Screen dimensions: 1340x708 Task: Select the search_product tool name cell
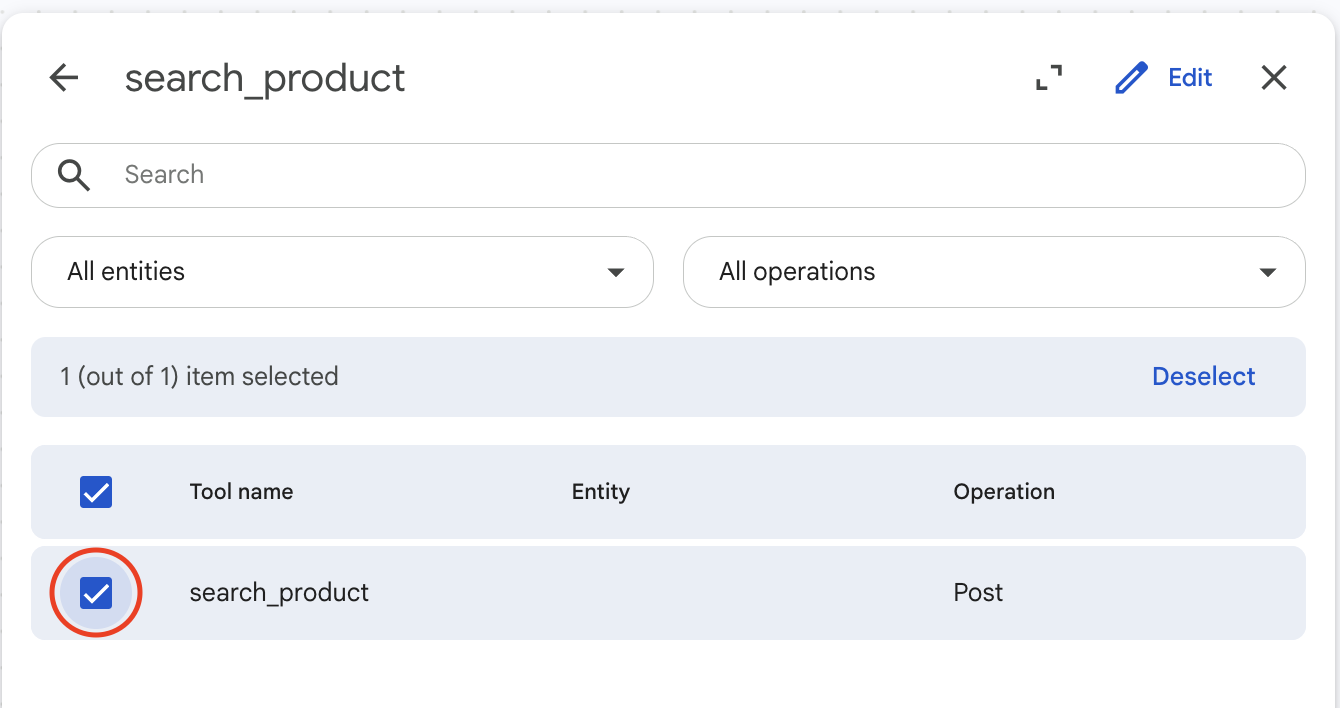pyautogui.click(x=279, y=593)
